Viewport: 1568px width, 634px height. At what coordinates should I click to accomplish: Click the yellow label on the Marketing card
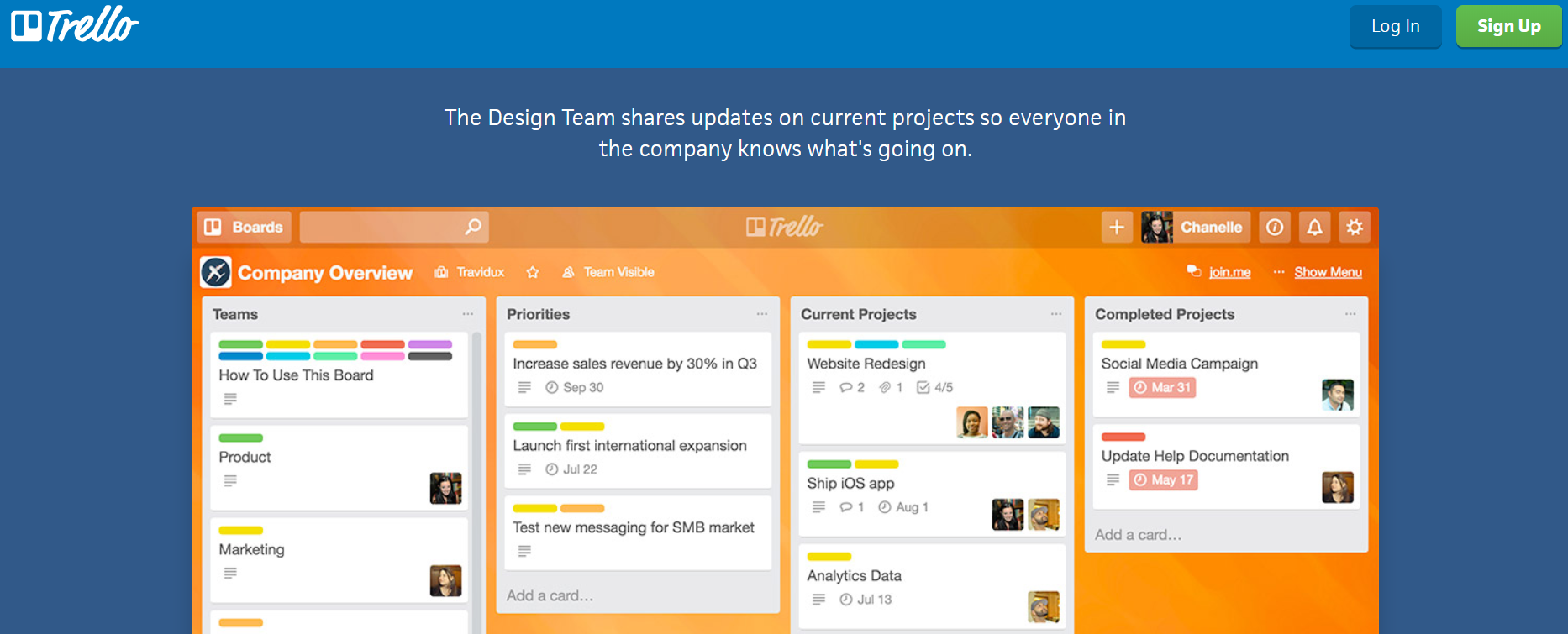click(241, 530)
